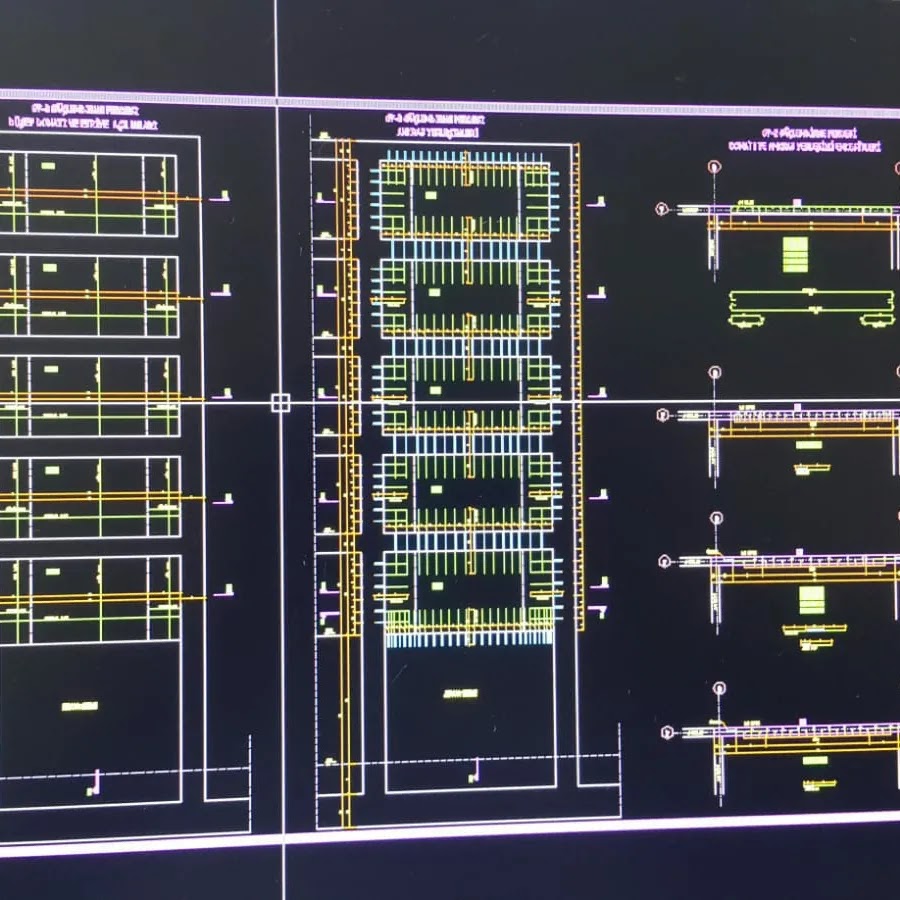Select the purple title above the middle drawing

pyautogui.click(x=435, y=126)
